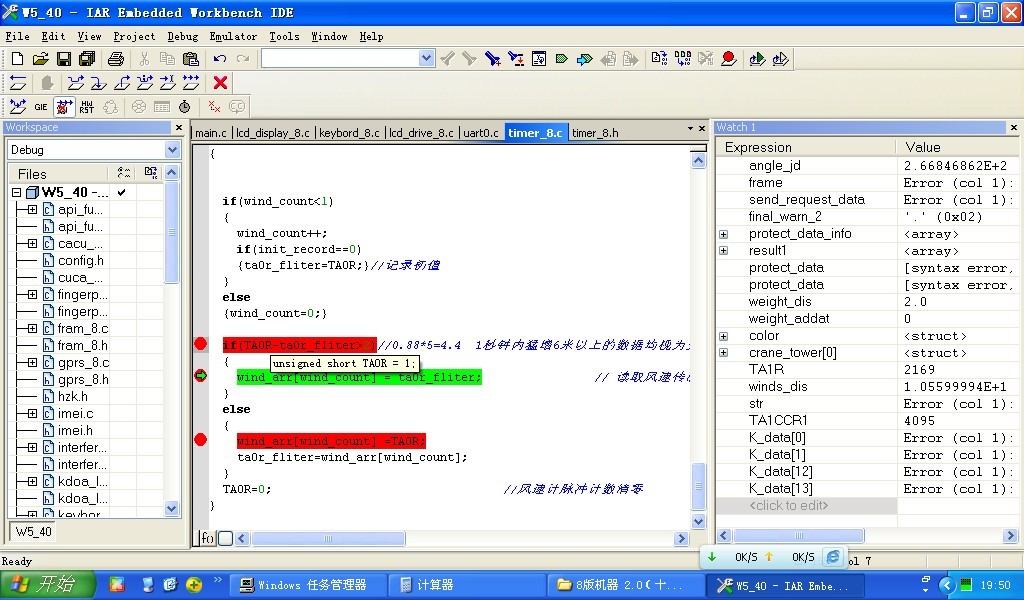Click the editor vertical scrollbar down arrow
1024x600 pixels.
[x=698, y=521]
